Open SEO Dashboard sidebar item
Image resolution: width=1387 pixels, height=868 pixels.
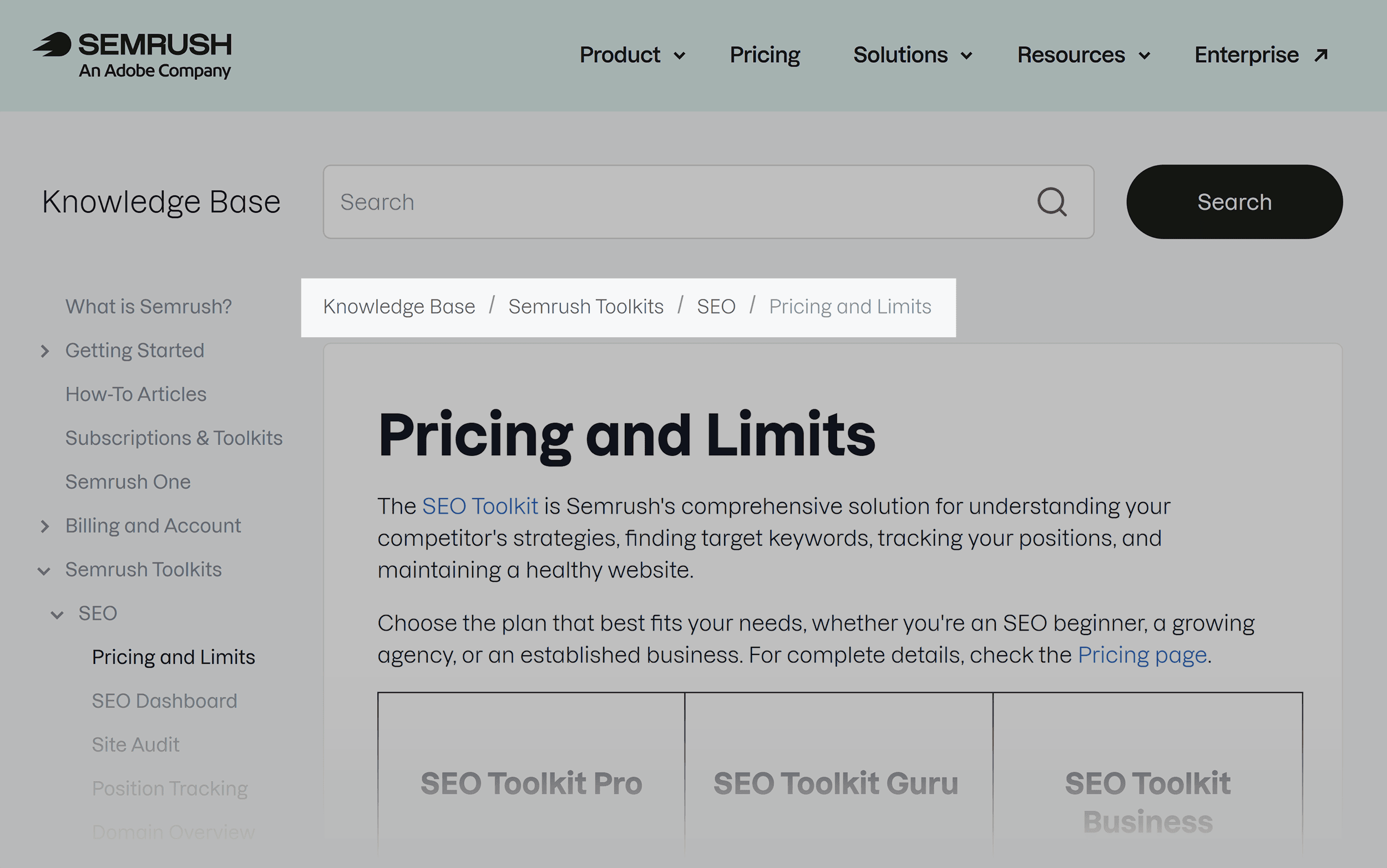click(x=164, y=701)
